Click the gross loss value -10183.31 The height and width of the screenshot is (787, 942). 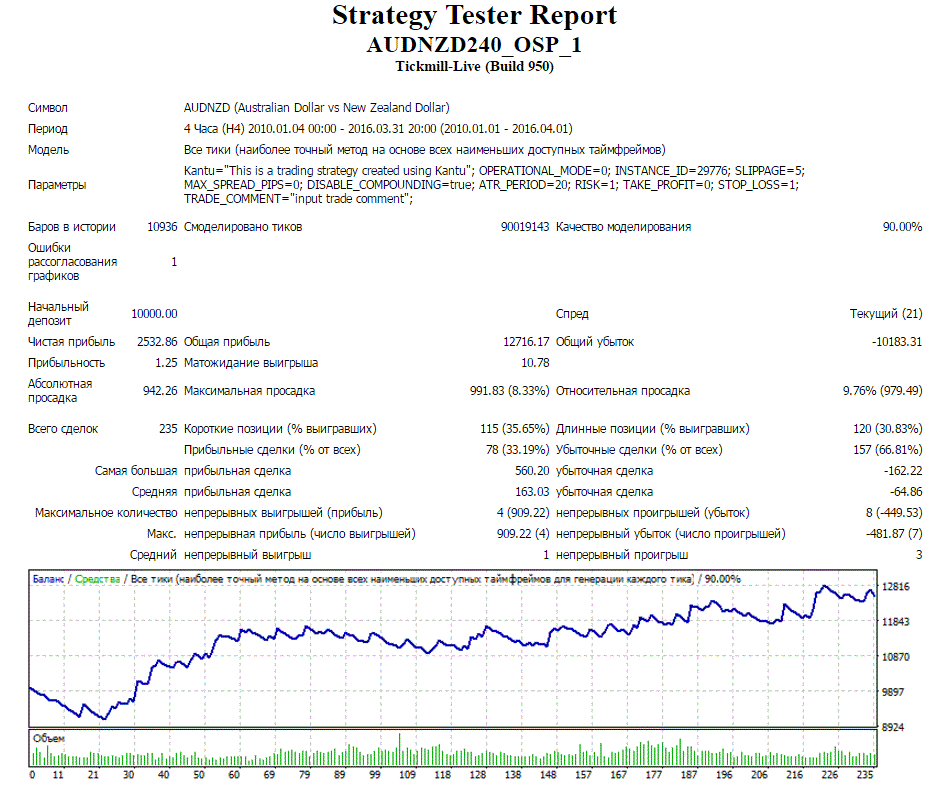pyautogui.click(x=897, y=342)
